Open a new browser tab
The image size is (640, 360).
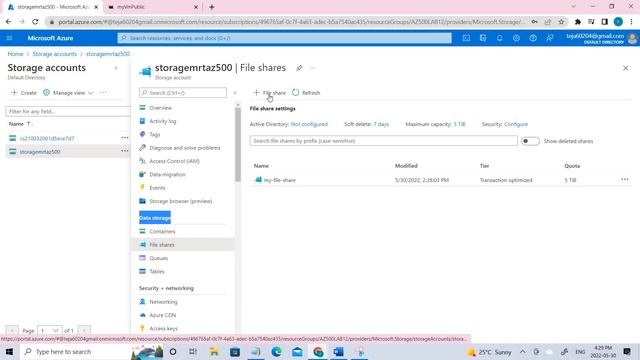211,7
